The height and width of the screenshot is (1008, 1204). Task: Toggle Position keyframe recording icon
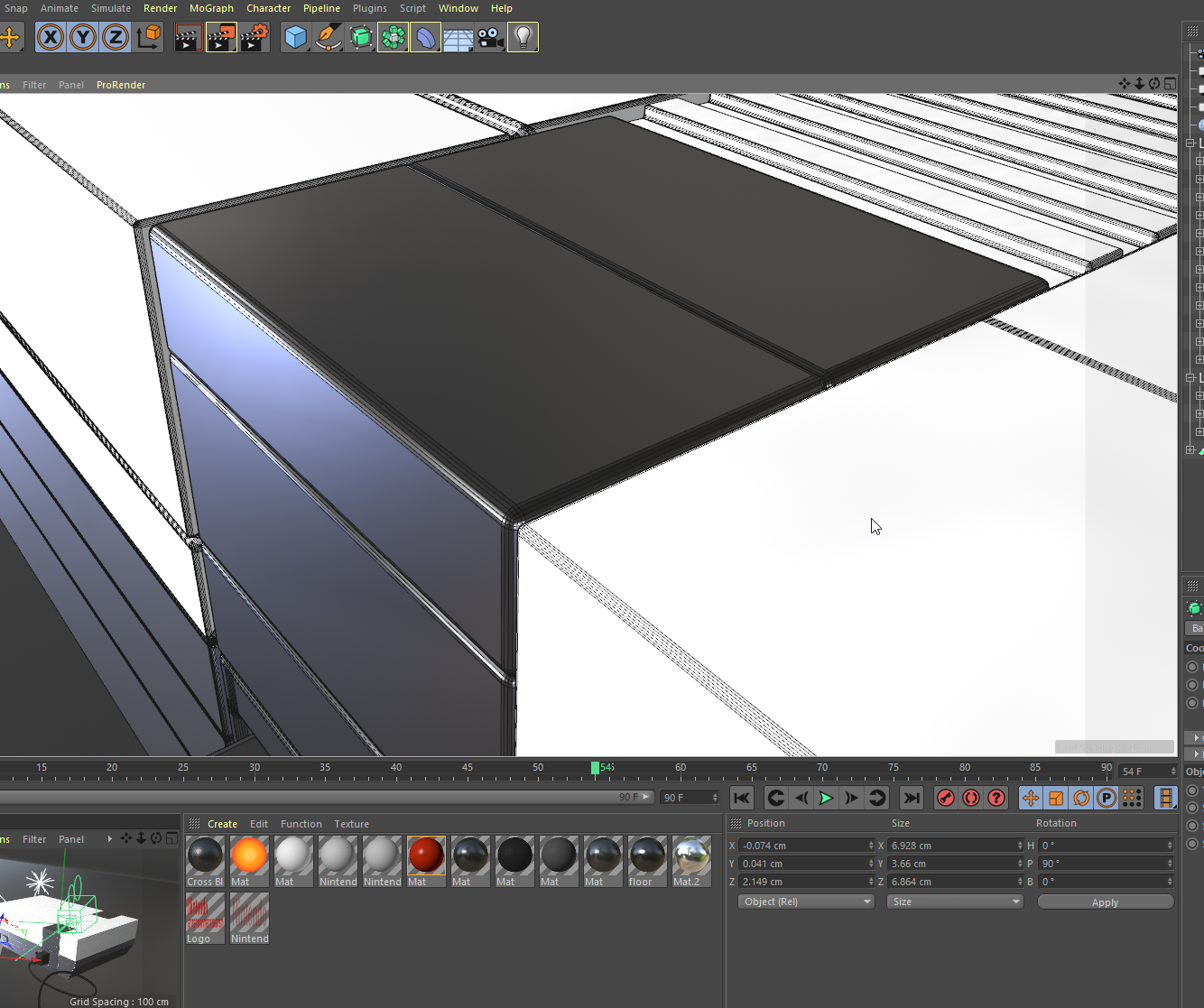(x=1031, y=798)
